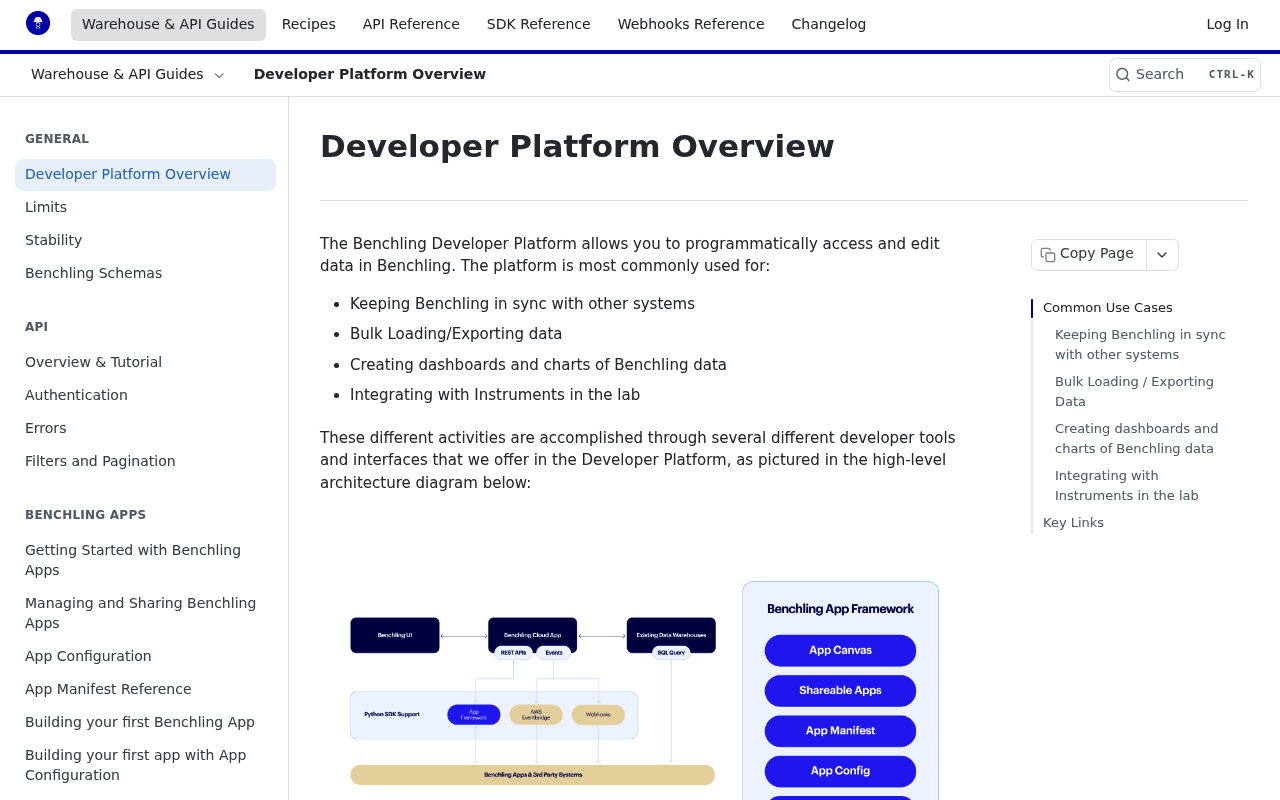
Task: Click the App Config pill in diagram
Action: point(840,771)
